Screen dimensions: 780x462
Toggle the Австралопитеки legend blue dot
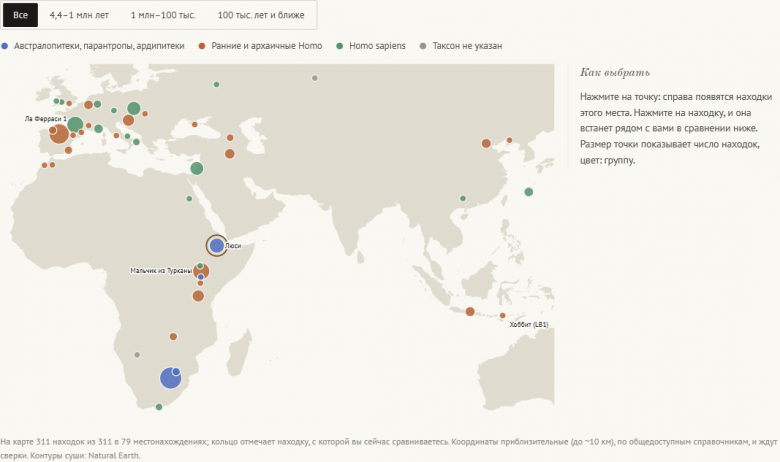coord(5,46)
